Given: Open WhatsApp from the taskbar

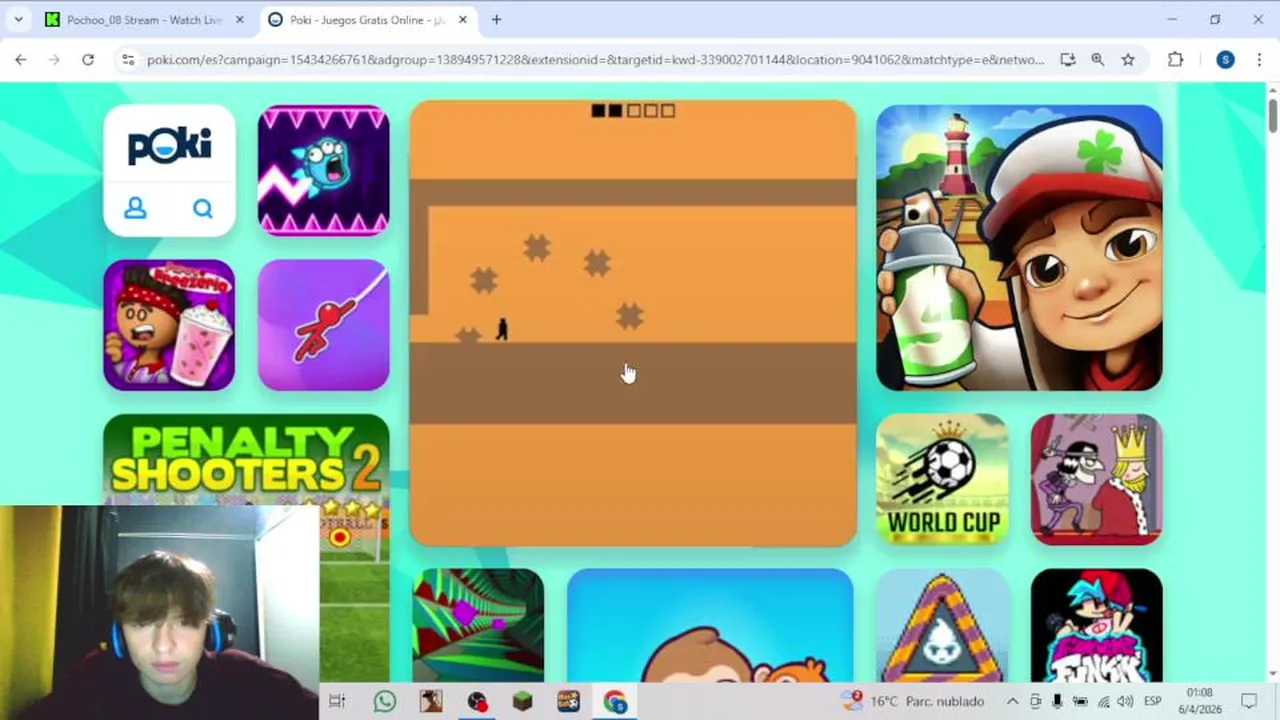Looking at the screenshot, I should click(x=385, y=701).
